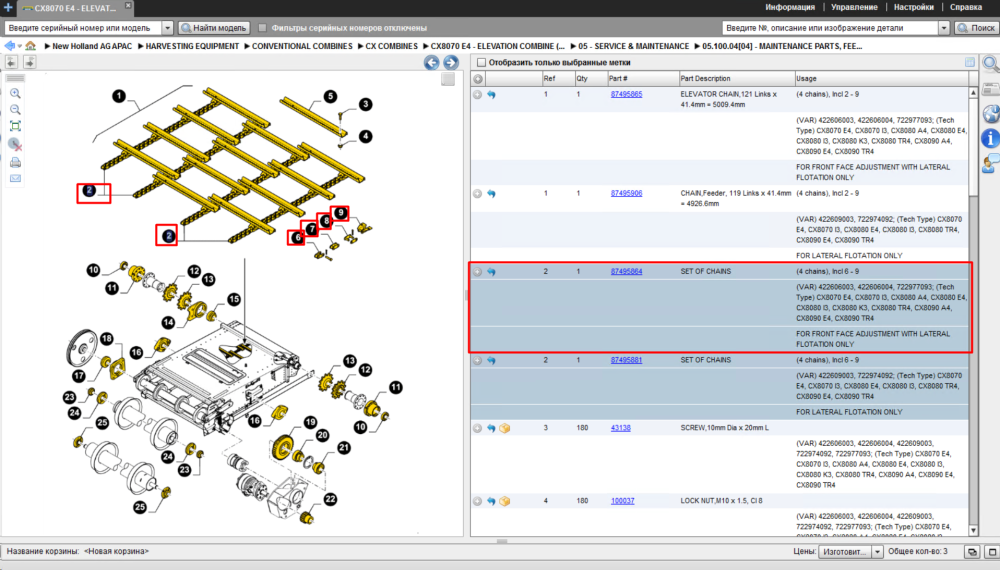Open table column settings icon
The width and height of the screenshot is (1000, 570).
coord(970,62)
